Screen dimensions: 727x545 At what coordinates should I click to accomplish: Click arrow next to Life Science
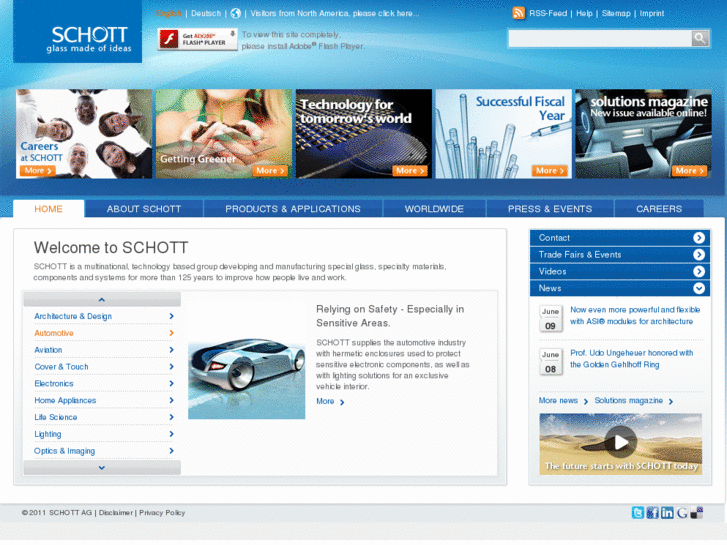pyautogui.click(x=171, y=417)
